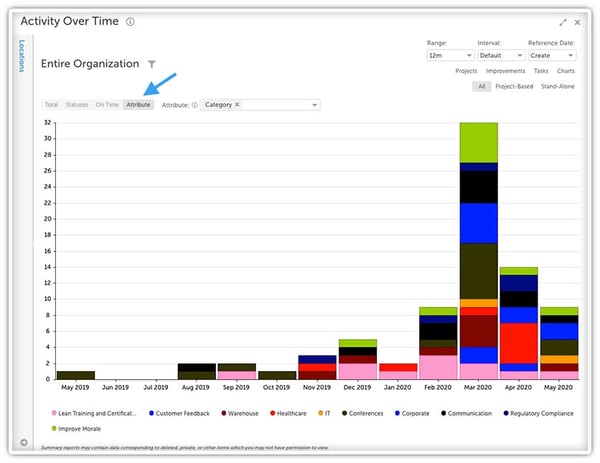Open the Range 12m dropdown
Image resolution: width=600 pixels, height=463 pixels.
(450, 55)
